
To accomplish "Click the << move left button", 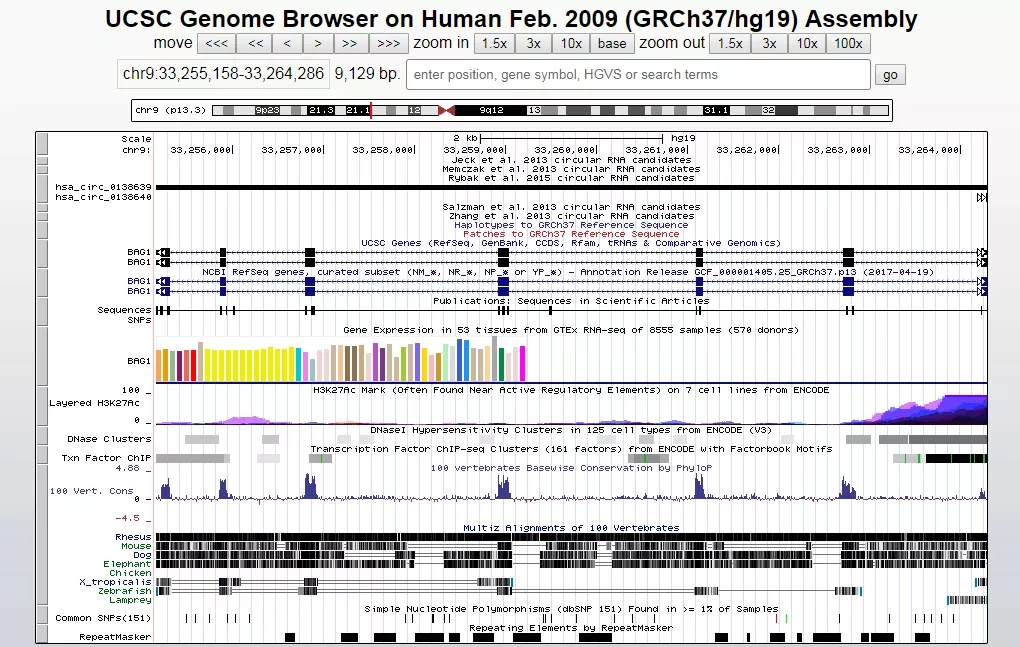I will 256,44.
